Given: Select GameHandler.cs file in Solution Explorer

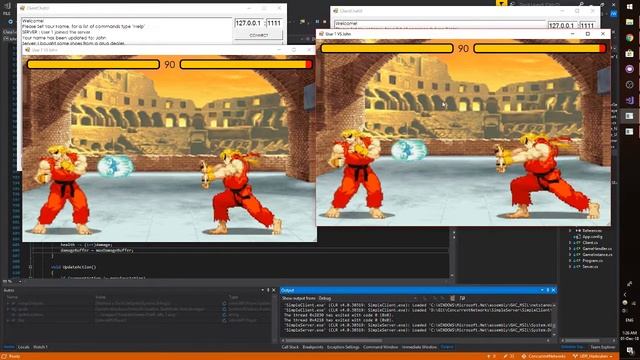Looking at the screenshot, I should (x=597, y=249).
